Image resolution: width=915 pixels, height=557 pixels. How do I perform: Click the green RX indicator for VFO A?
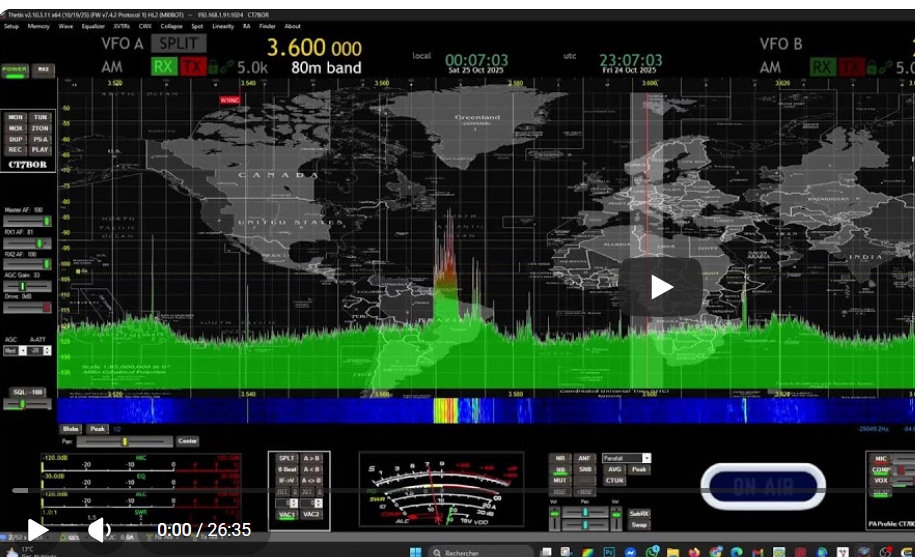coord(163,67)
